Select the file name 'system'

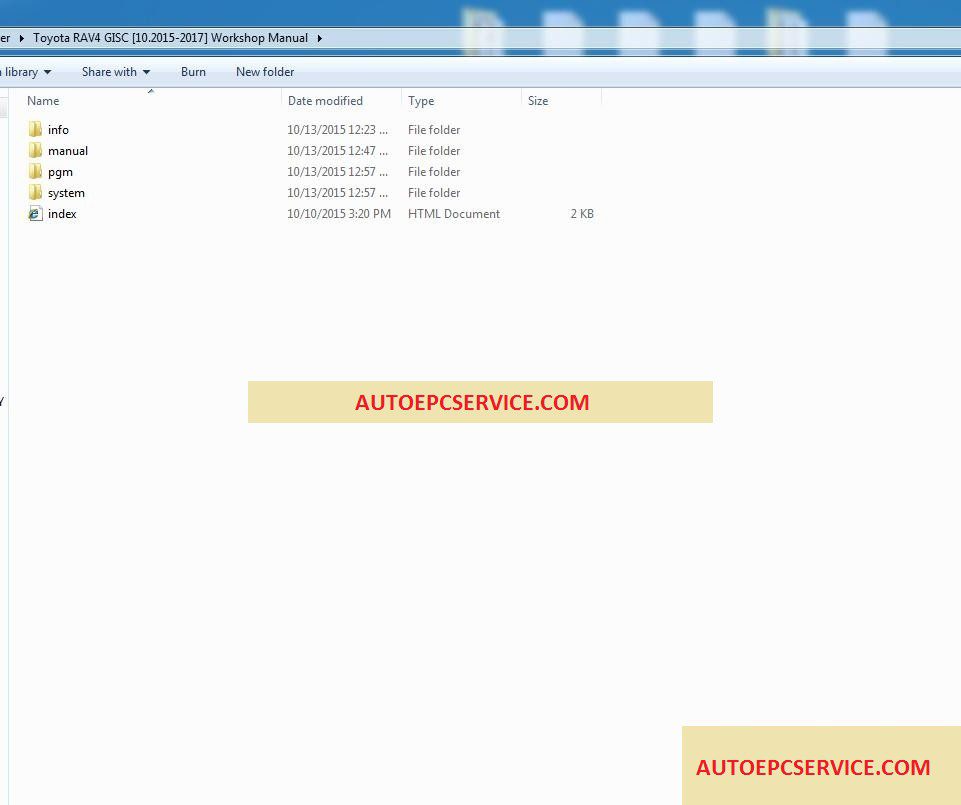[x=66, y=193]
